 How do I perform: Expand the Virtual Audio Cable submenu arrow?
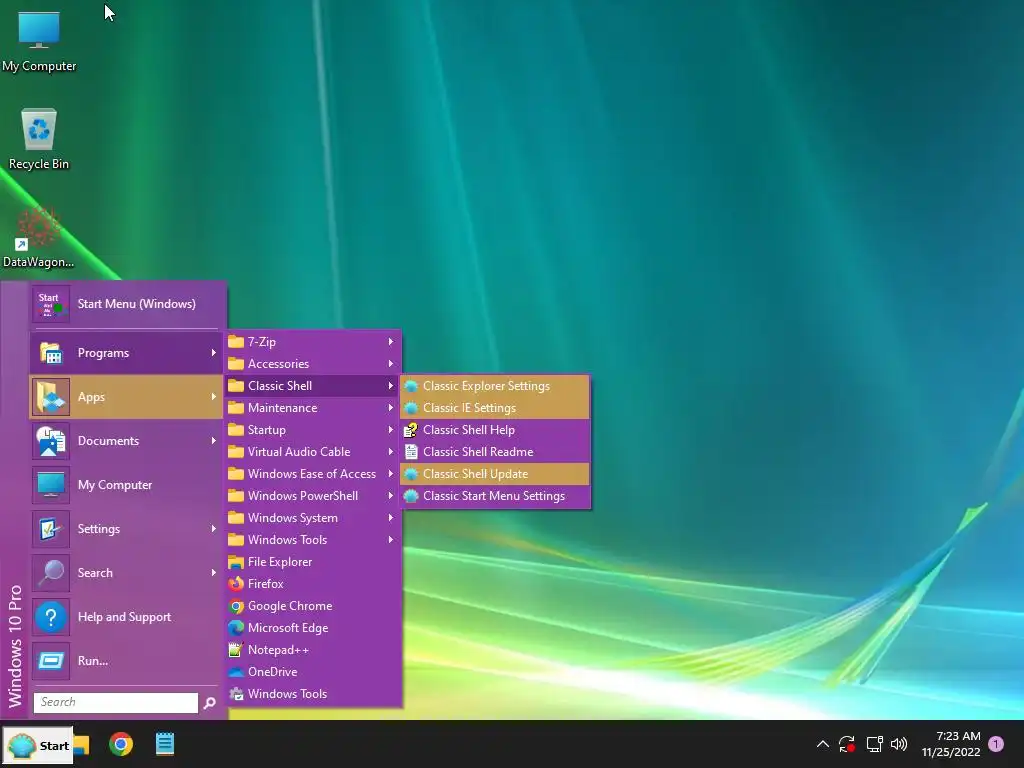coord(391,452)
